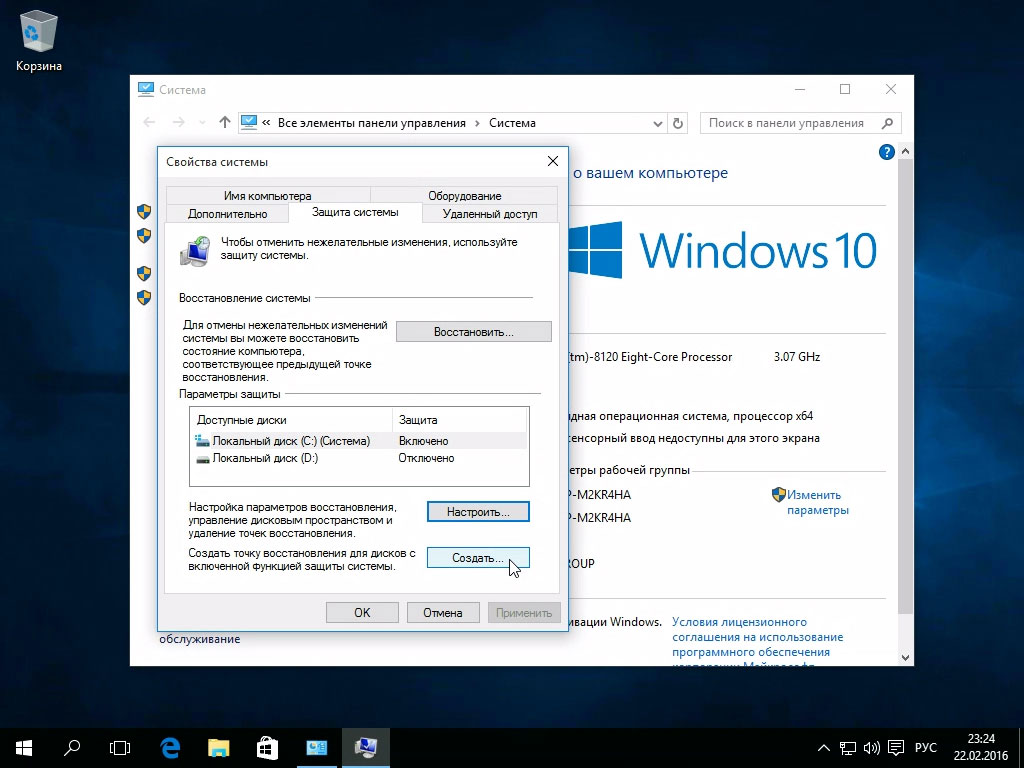
Task: Go up one level arrow
Action: 225,122
